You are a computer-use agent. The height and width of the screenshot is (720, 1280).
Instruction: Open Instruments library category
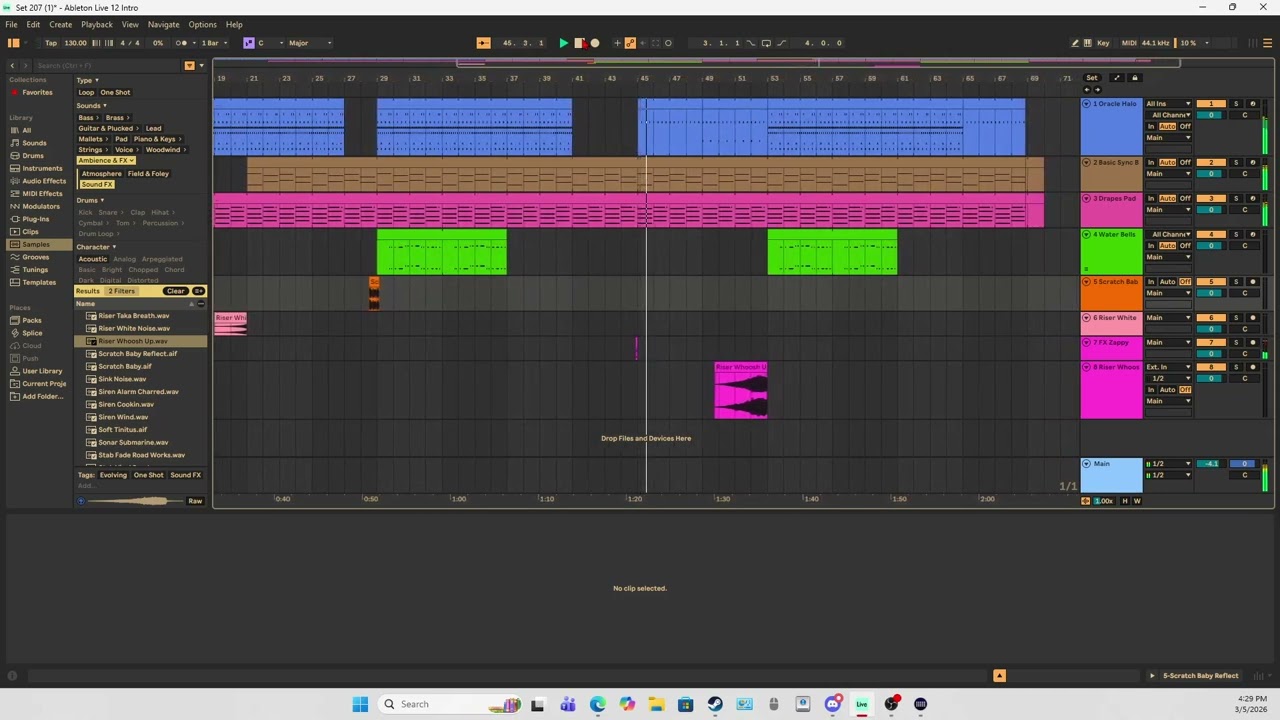click(x=42, y=168)
